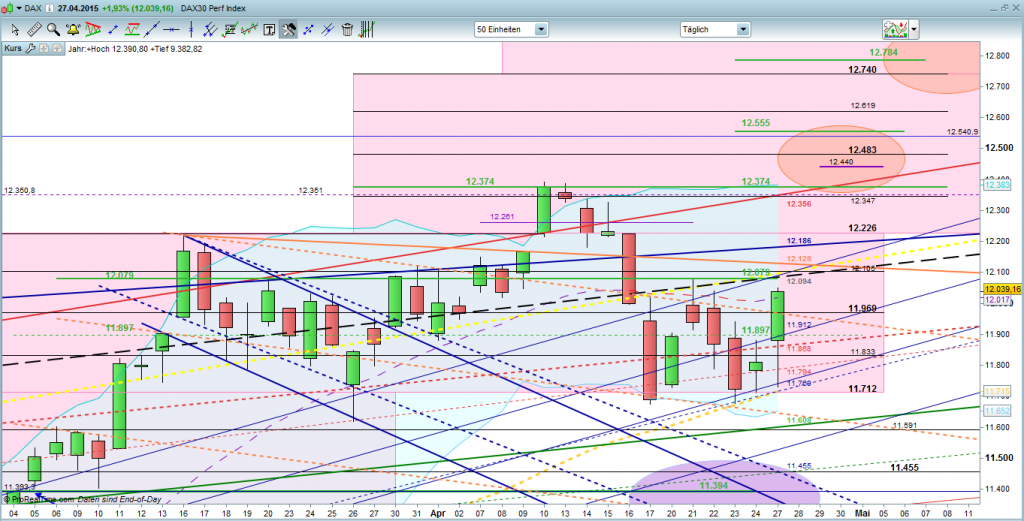Click the candlestick chart icon in title bar
Image resolution: width=1024 pixels, height=521 pixels.
click(7, 8)
